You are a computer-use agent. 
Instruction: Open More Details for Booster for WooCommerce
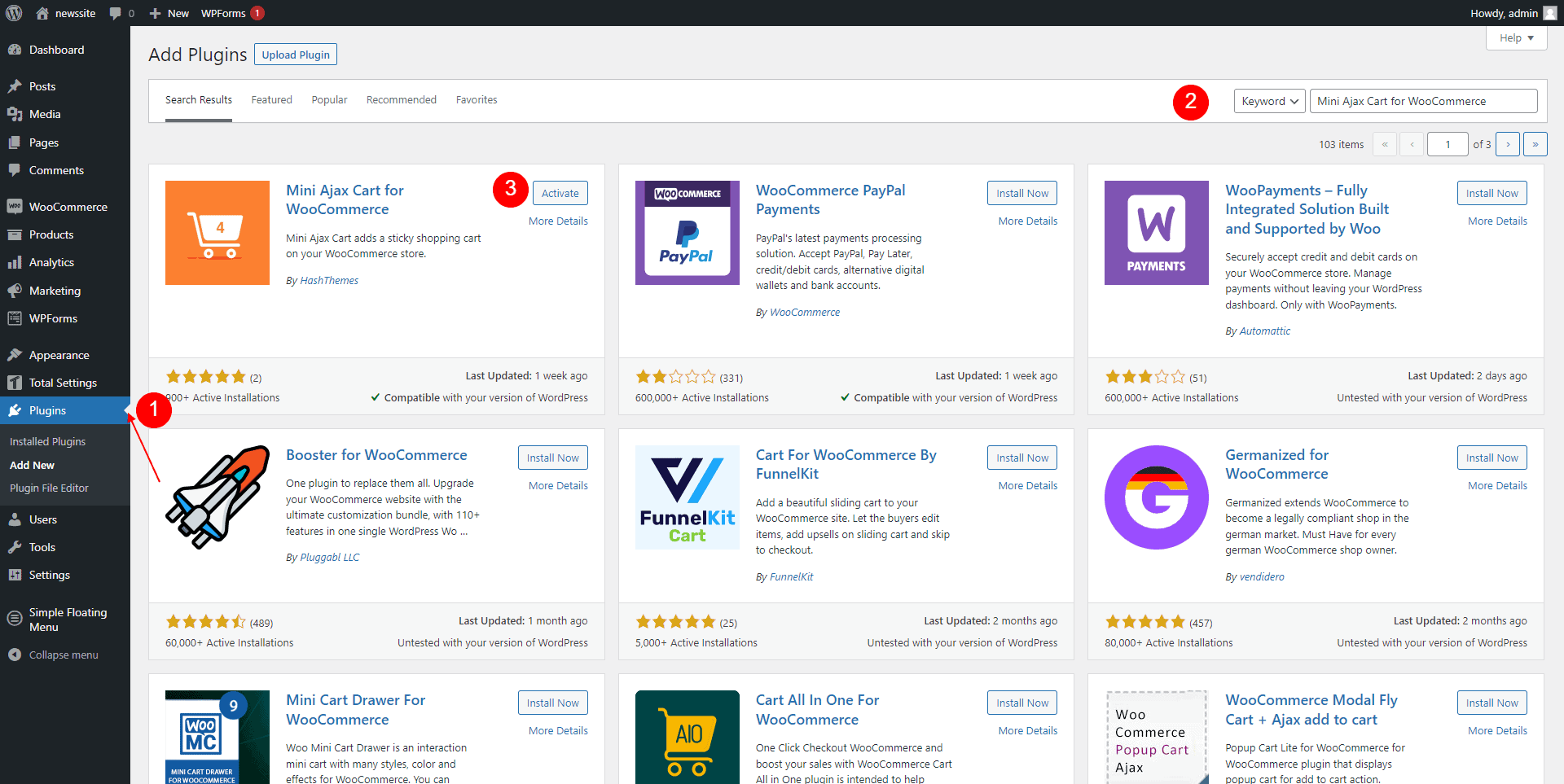pyautogui.click(x=558, y=485)
